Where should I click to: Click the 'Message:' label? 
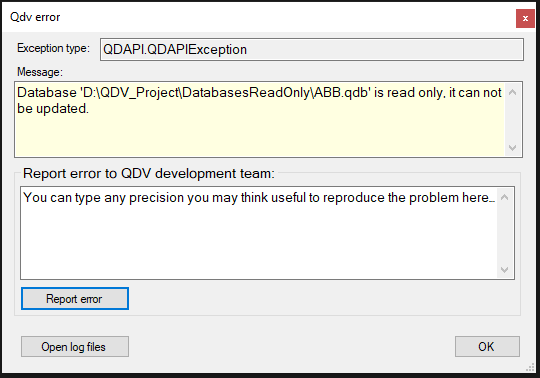(40, 72)
